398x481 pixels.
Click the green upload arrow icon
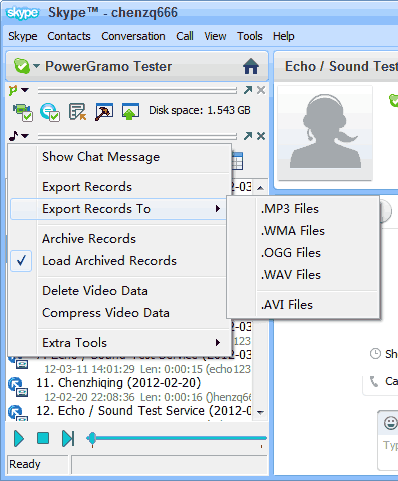[130, 111]
